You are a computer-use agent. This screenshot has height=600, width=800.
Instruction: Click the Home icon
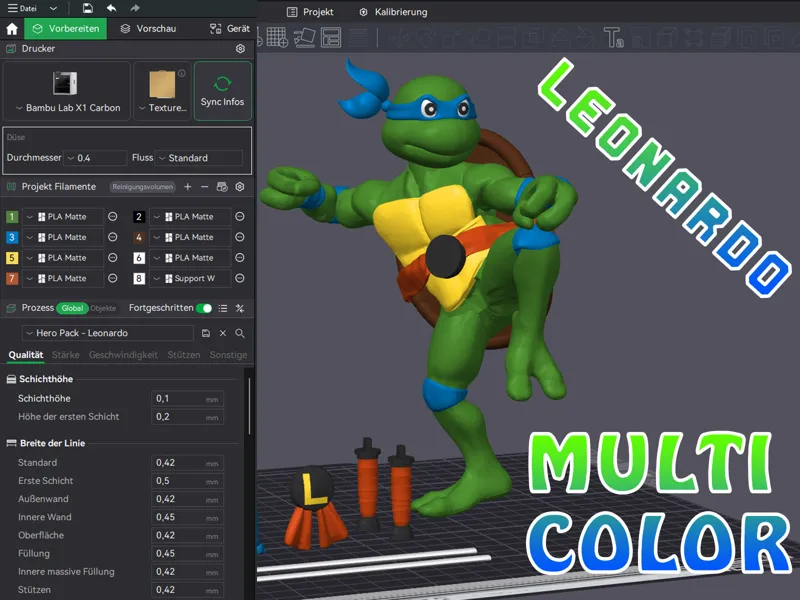12,29
